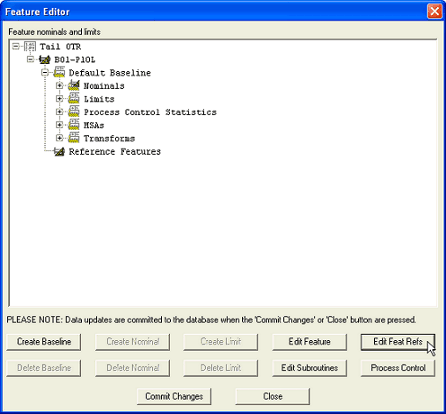Open Edit Feature dialog

309,342
